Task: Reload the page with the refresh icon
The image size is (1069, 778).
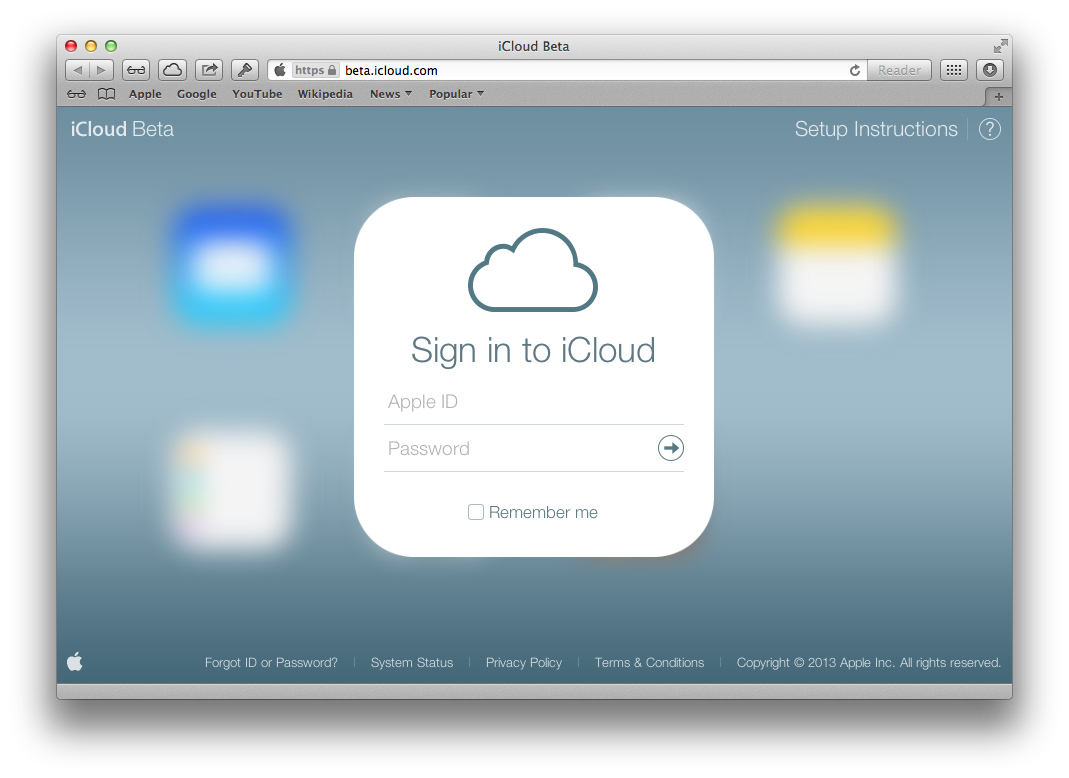Action: [x=855, y=71]
